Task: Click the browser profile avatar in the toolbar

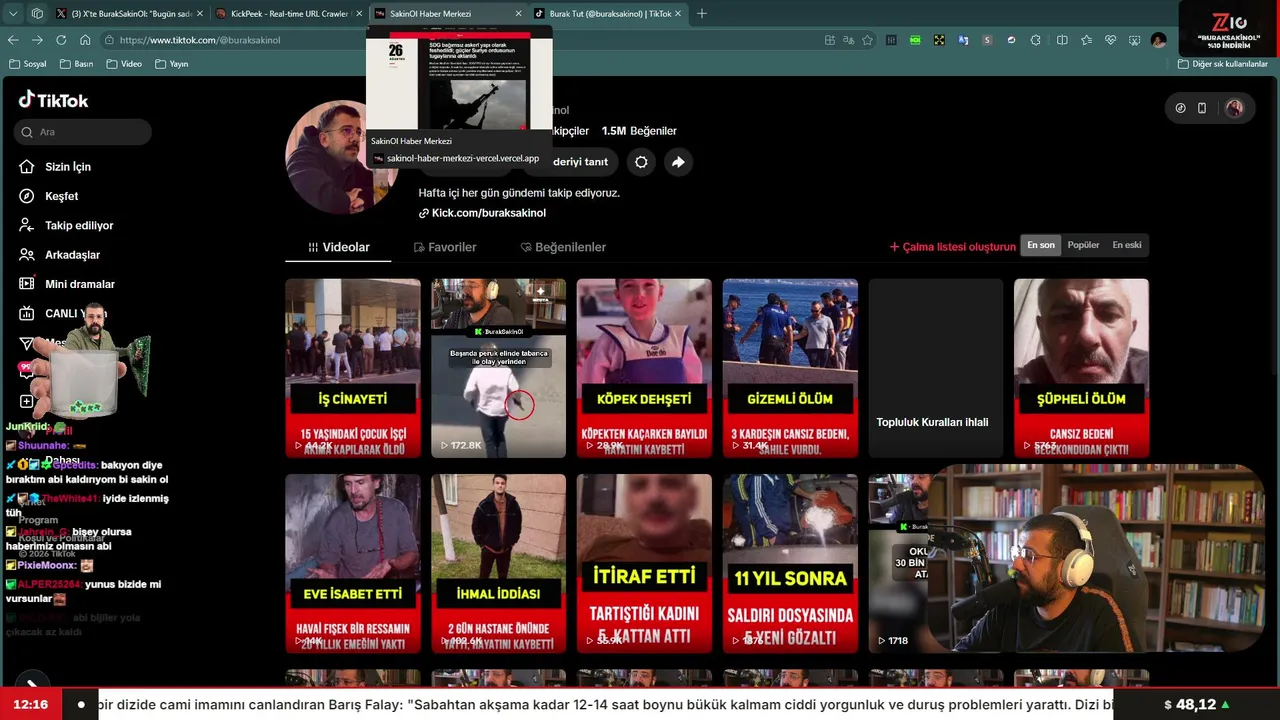Action: click(x=1158, y=40)
